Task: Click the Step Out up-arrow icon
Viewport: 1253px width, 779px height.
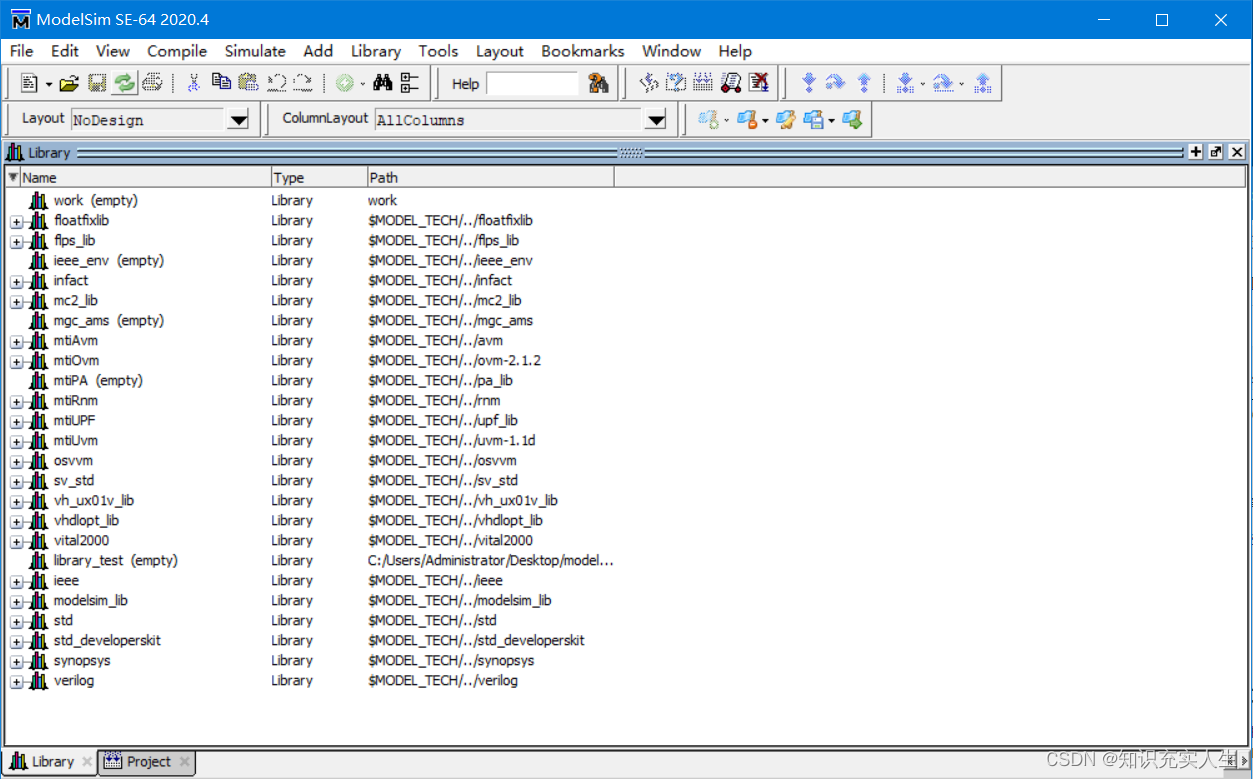Action: (x=864, y=83)
